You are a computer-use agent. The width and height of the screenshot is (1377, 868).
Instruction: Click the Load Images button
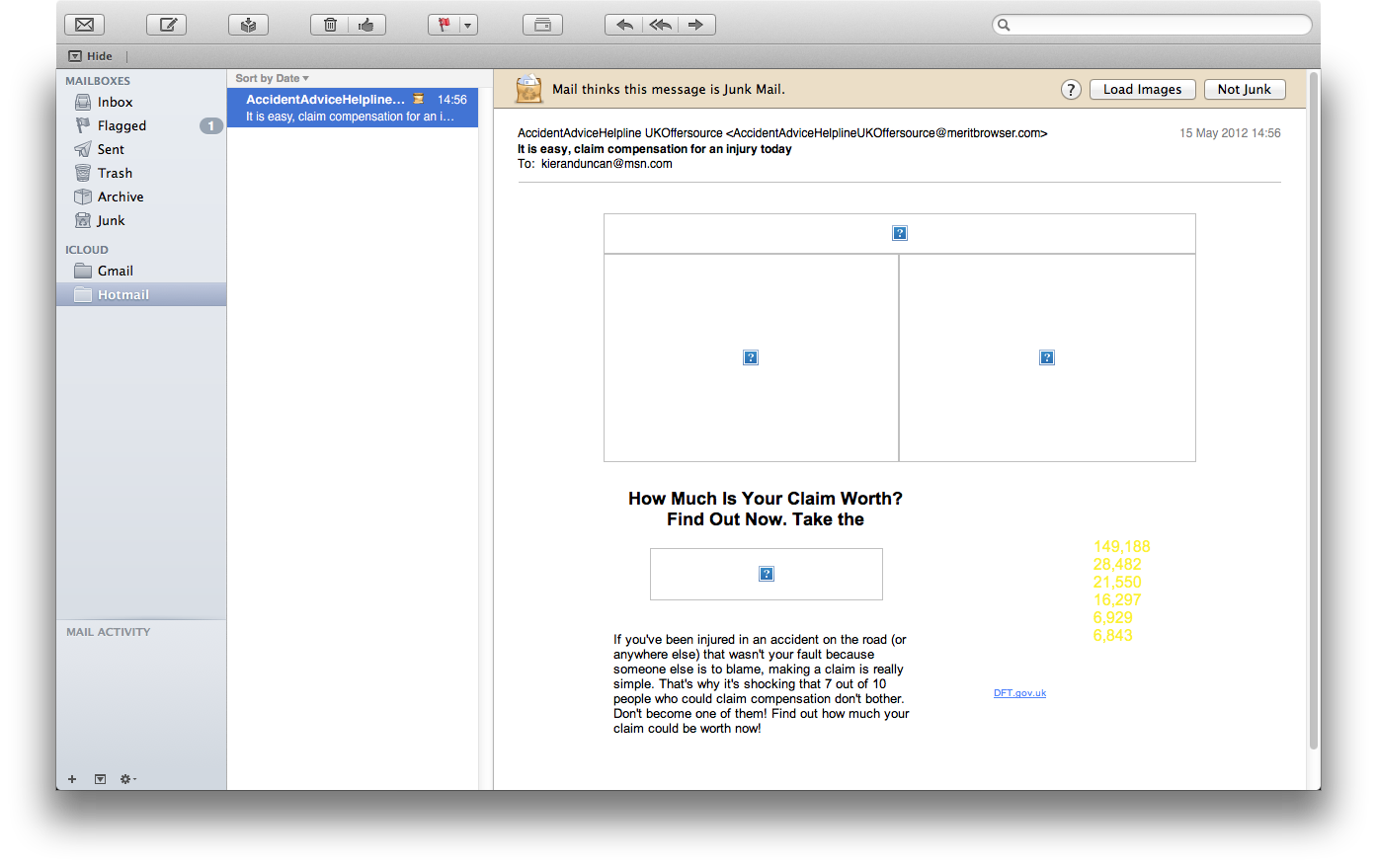[1142, 89]
